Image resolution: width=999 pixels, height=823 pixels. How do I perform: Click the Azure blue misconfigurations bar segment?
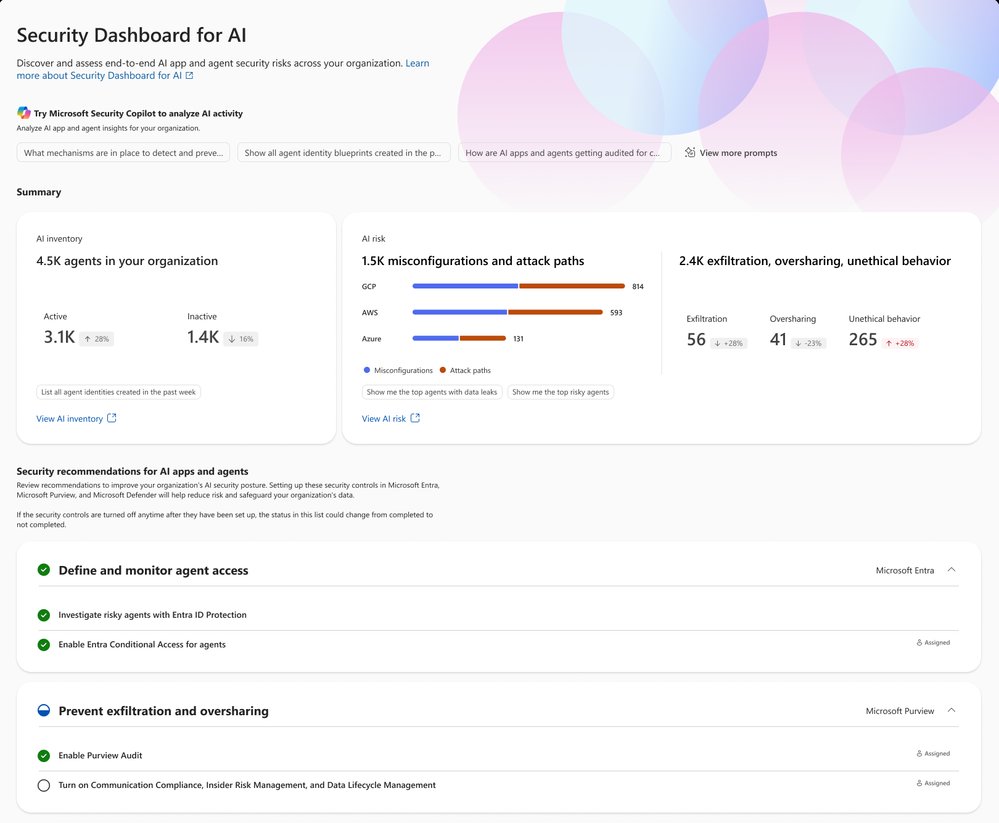[x=436, y=338]
